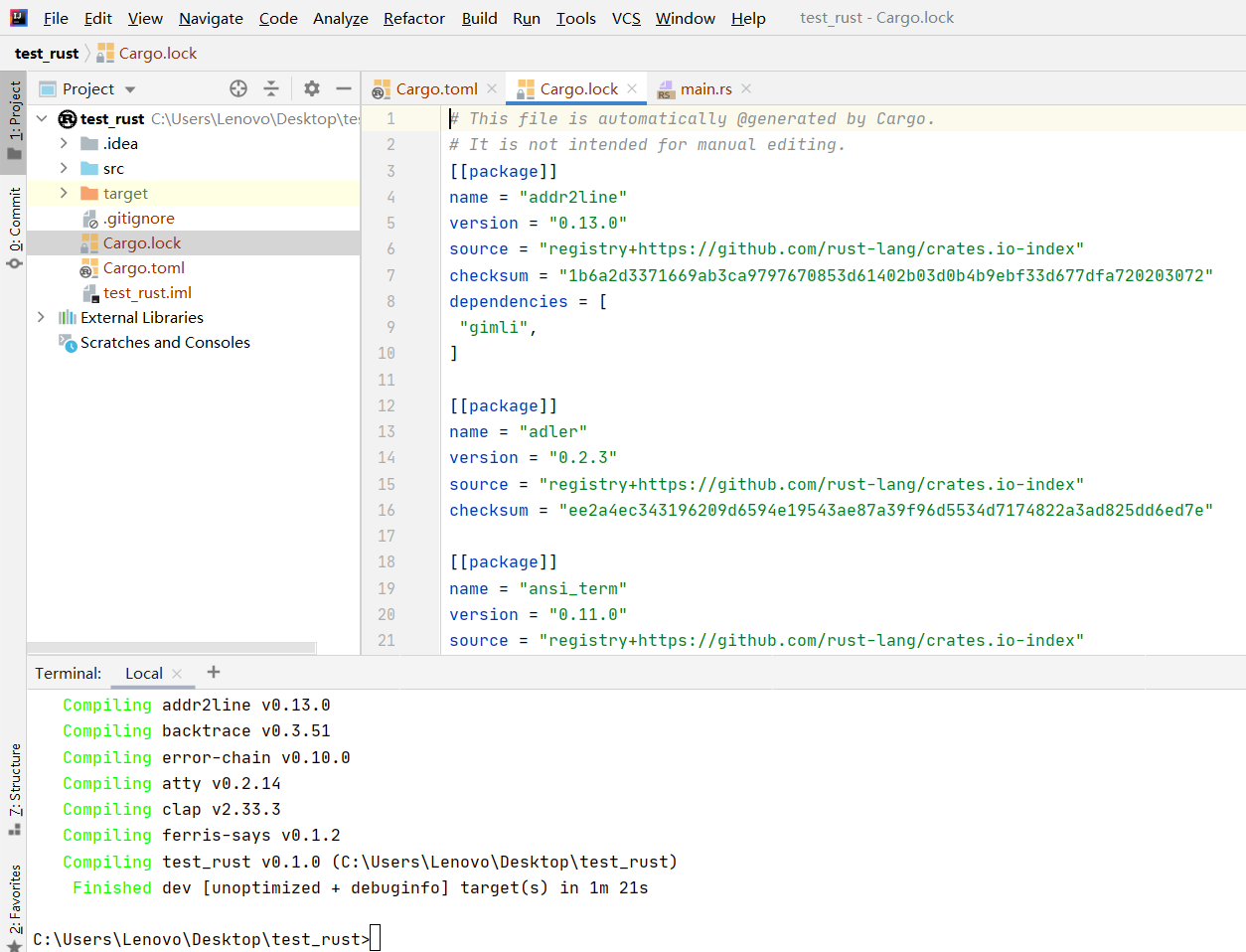Open the Build menu

click(x=480, y=18)
